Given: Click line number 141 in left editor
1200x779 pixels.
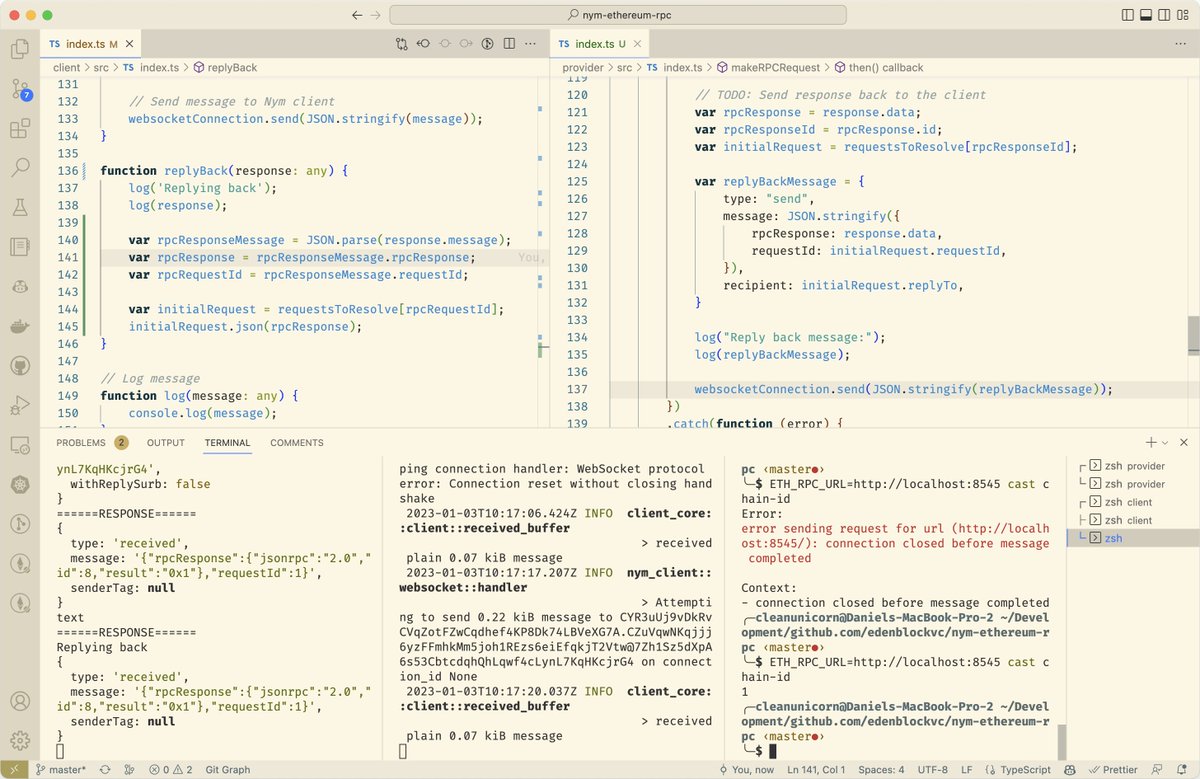Looking at the screenshot, I should (x=67, y=257).
